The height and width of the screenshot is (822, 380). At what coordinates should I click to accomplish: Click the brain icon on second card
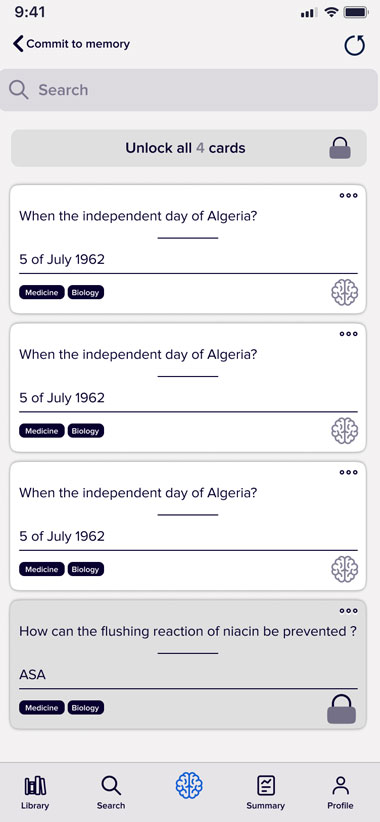(x=344, y=430)
